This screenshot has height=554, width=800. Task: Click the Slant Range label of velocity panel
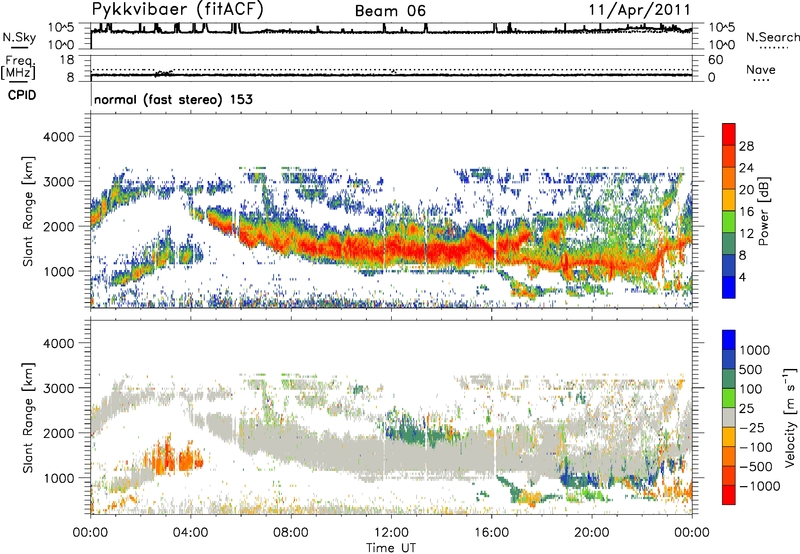28,418
